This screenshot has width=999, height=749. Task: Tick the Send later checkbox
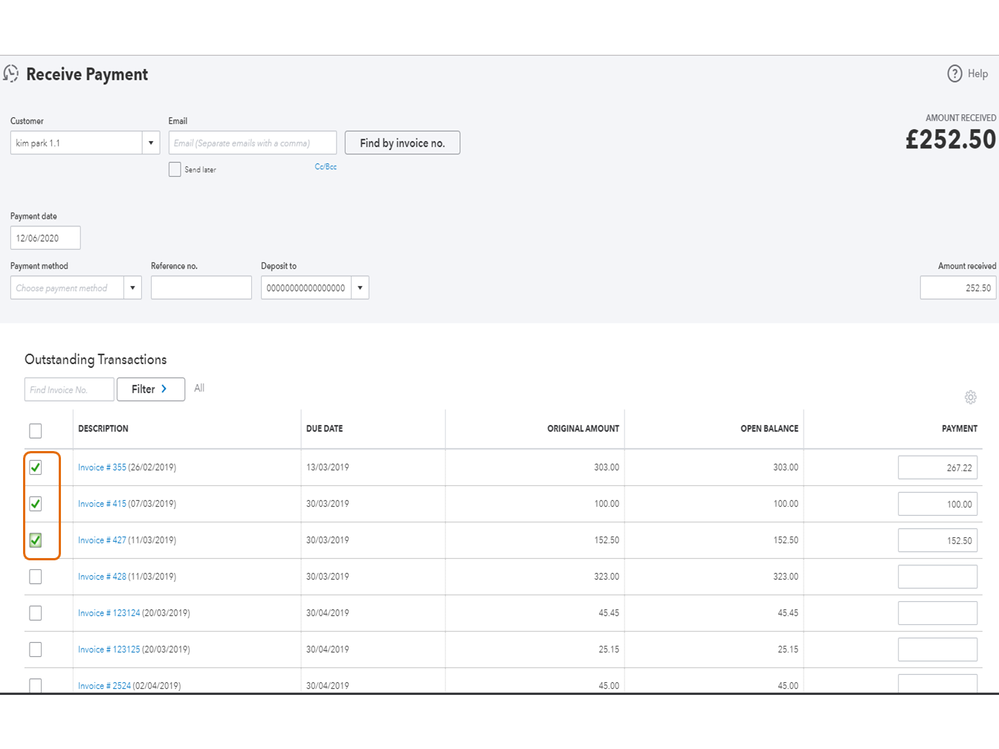[x=175, y=170]
